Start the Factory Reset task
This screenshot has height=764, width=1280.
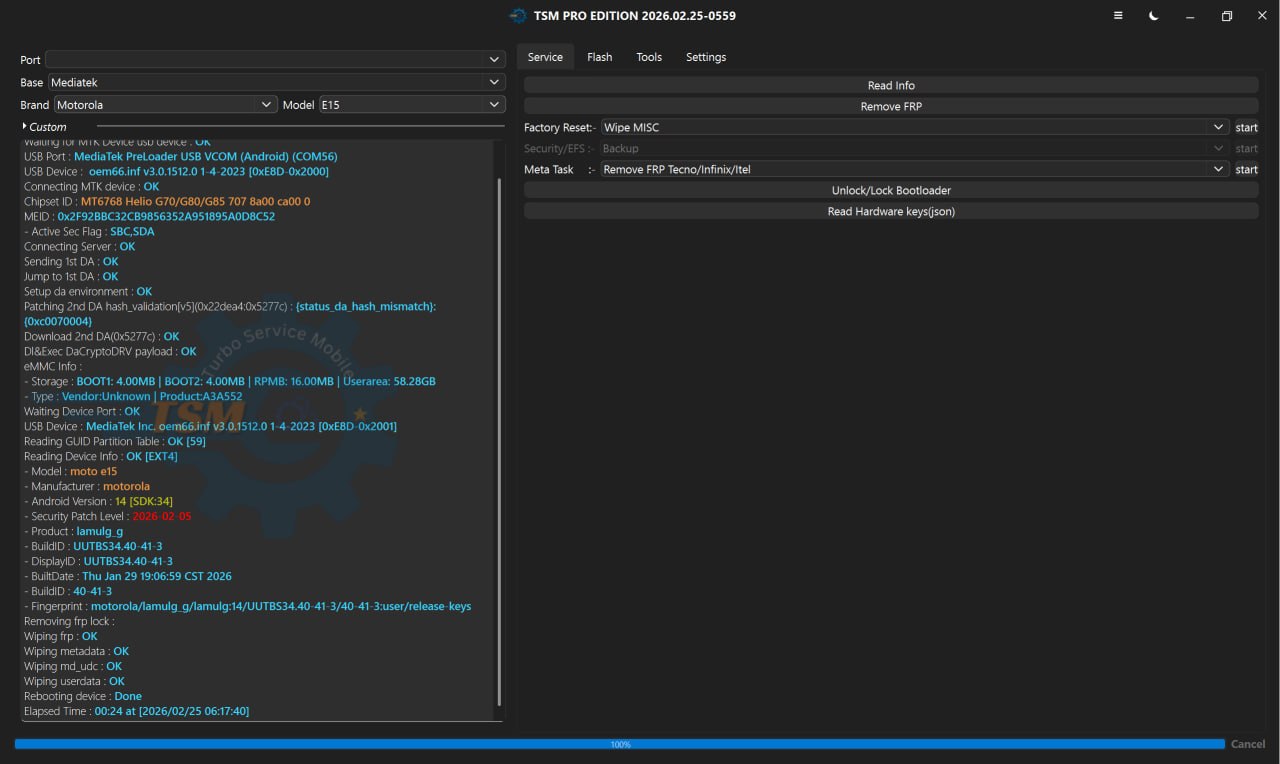[x=1246, y=128]
